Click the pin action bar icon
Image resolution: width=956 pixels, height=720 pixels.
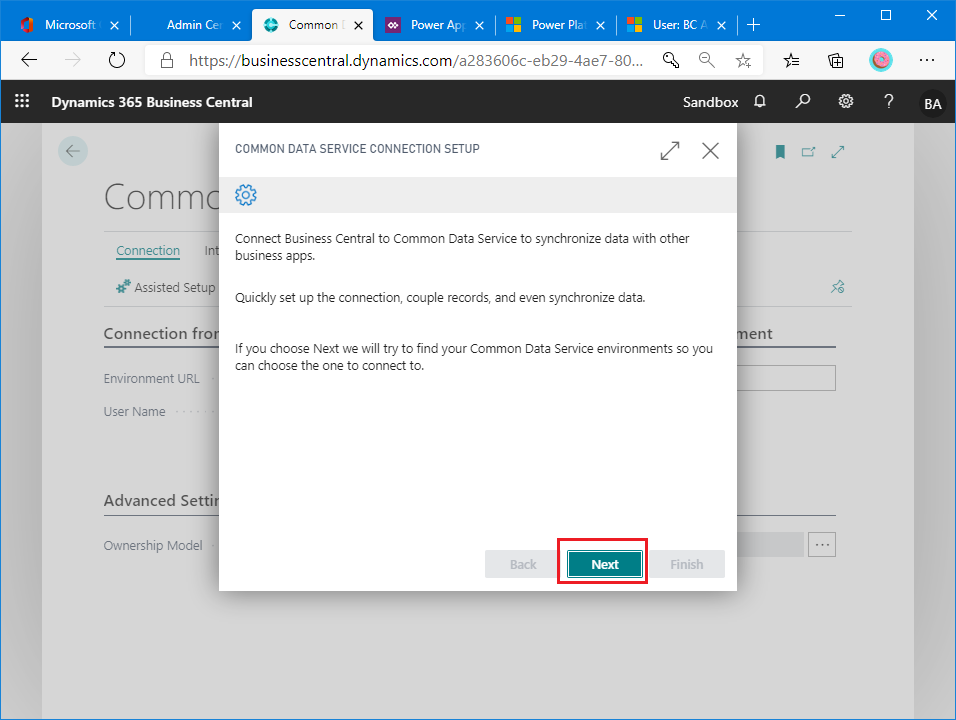click(x=838, y=287)
